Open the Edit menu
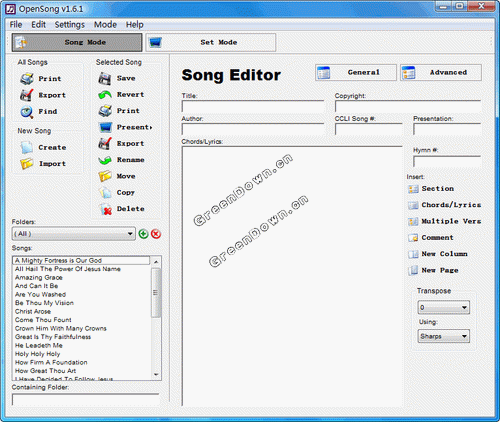The image size is (500, 422). point(38,25)
